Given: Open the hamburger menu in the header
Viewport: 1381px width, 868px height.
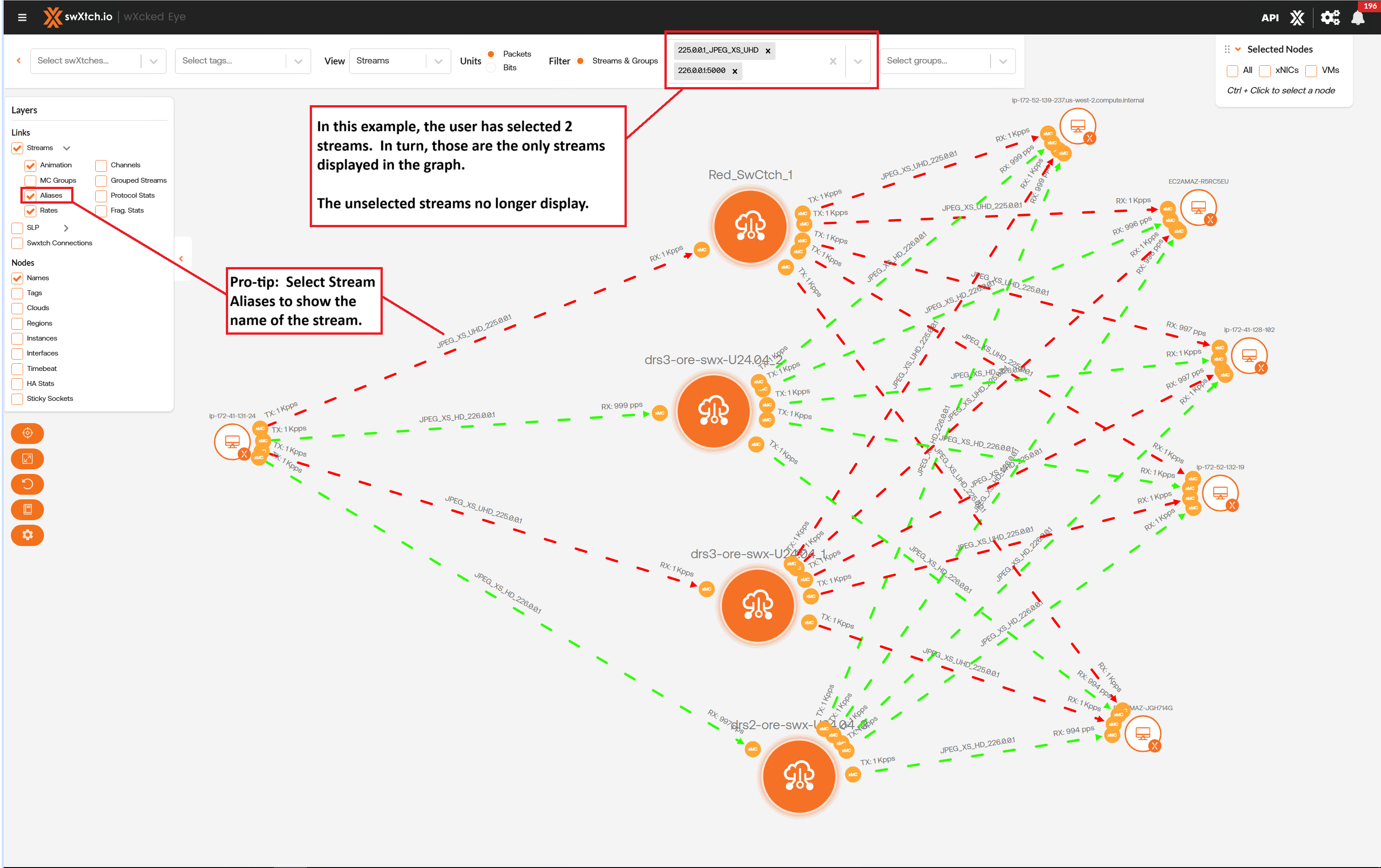Looking at the screenshot, I should tap(22, 17).
